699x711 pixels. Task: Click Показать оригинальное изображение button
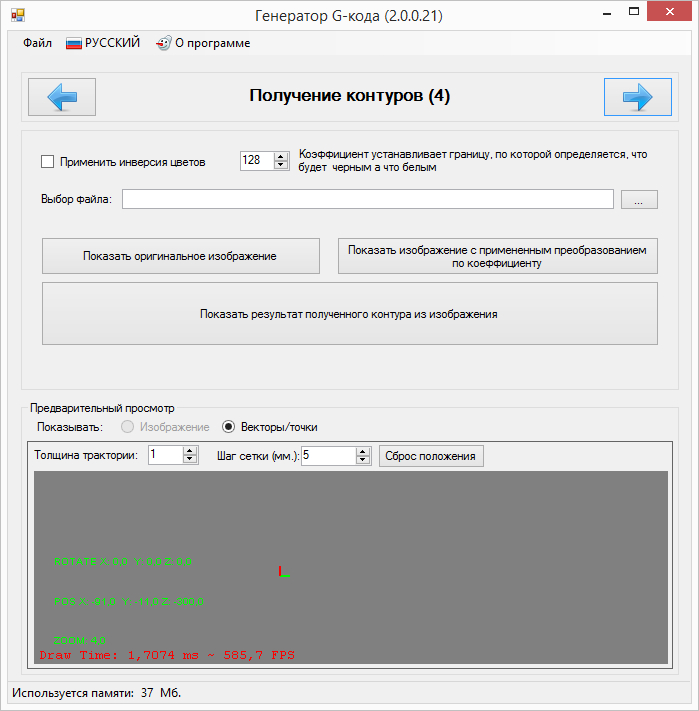(x=181, y=256)
